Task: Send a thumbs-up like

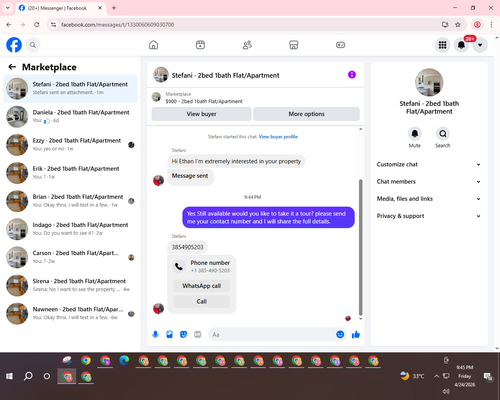Action: tap(356, 334)
